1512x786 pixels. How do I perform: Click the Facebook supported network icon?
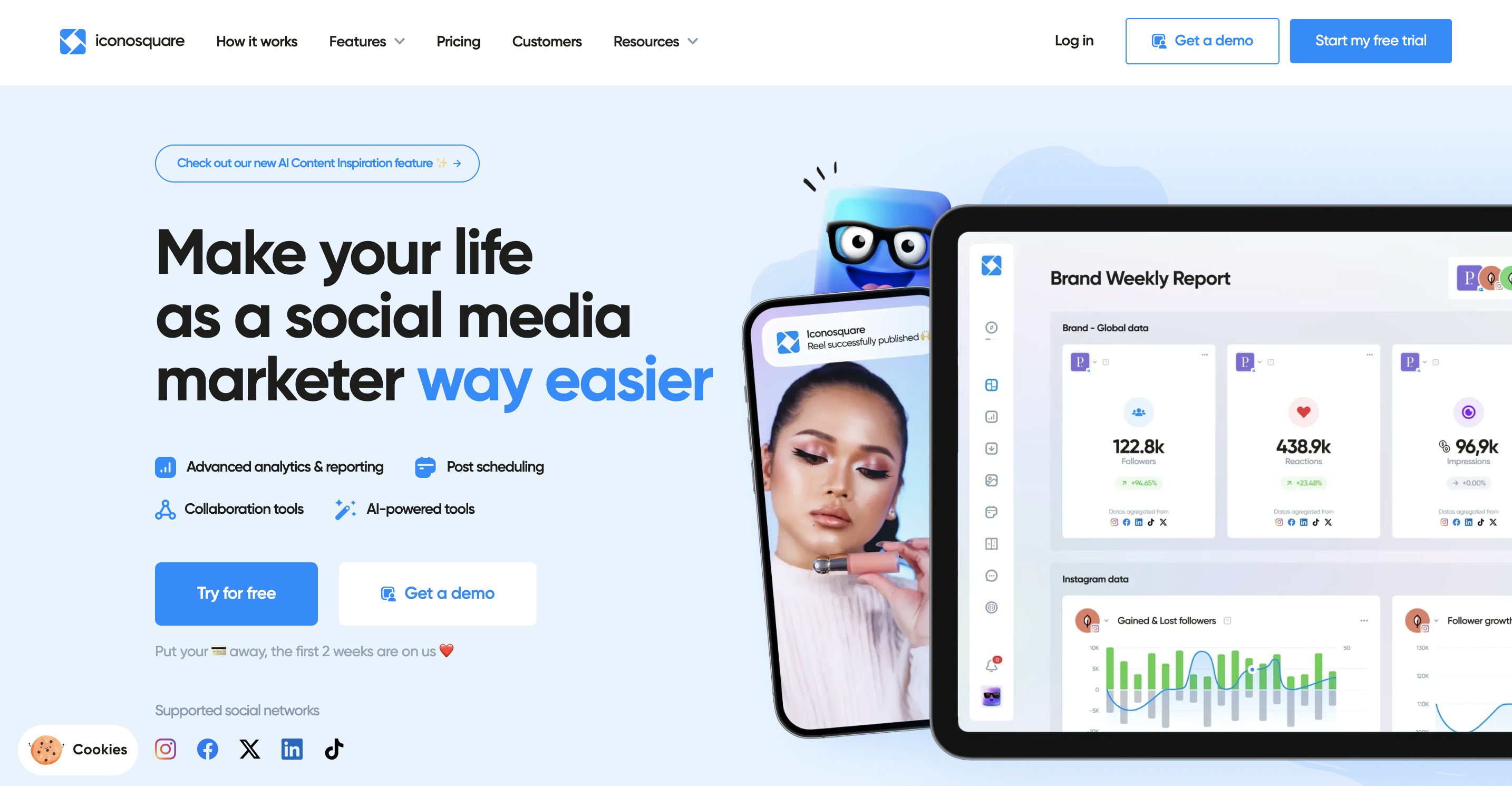(x=207, y=747)
